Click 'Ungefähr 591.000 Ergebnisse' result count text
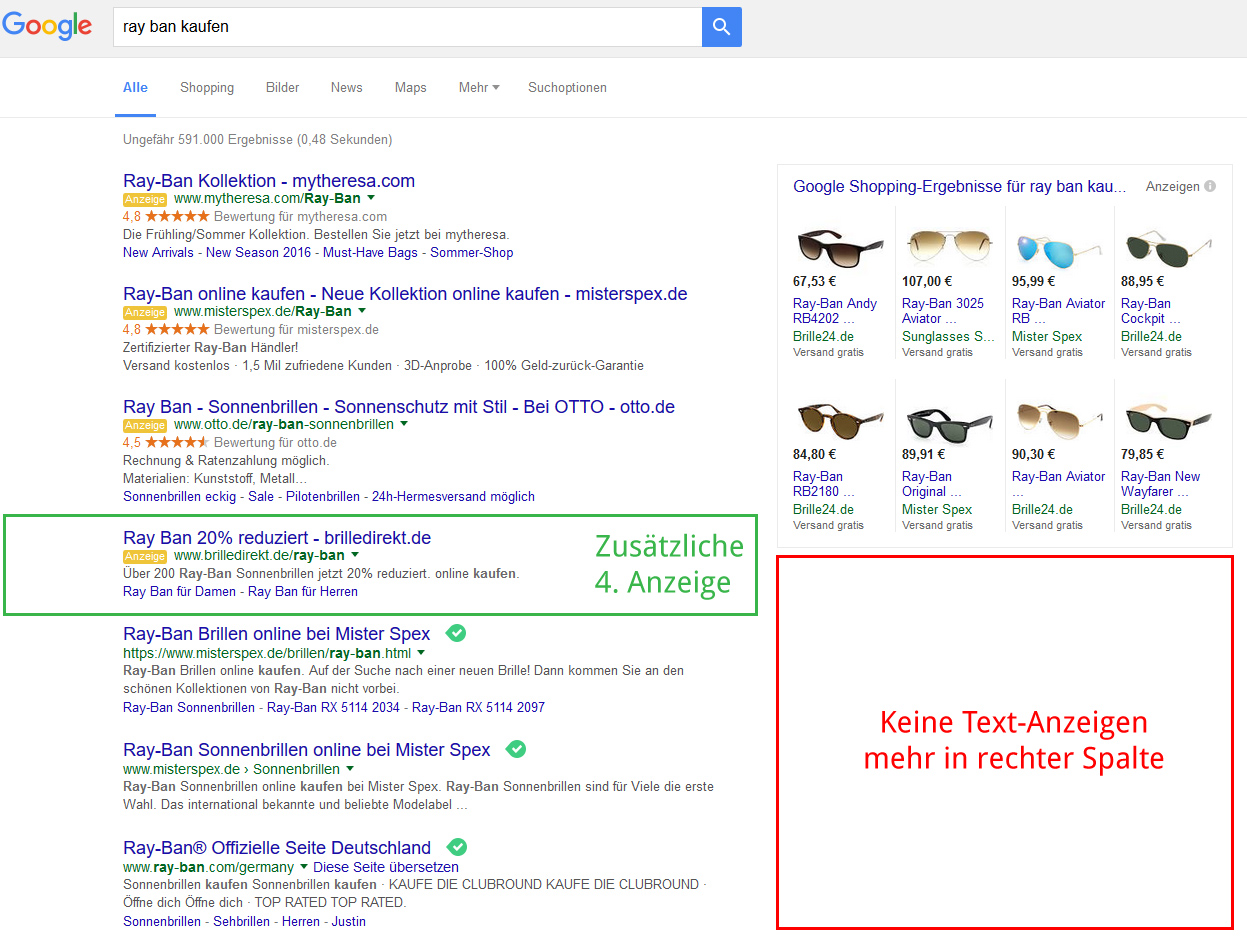1247x942 pixels. [258, 140]
